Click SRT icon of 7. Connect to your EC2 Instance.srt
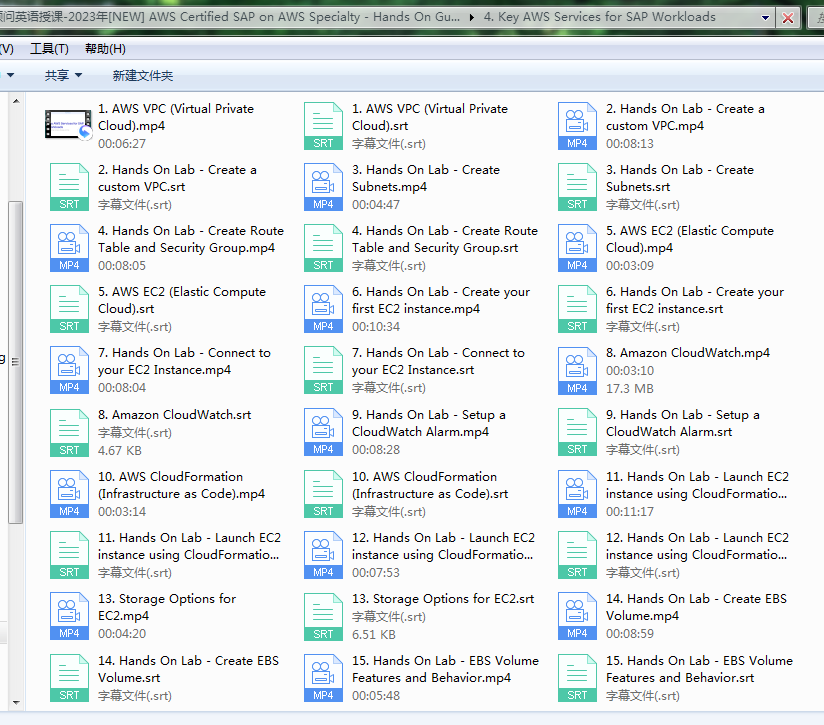This screenshot has width=824, height=725. point(323,370)
